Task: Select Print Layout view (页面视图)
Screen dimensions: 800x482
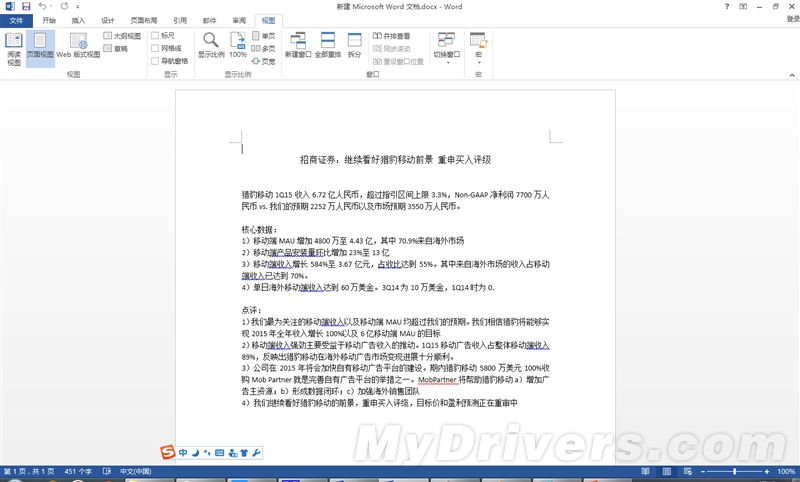Action: (x=40, y=48)
